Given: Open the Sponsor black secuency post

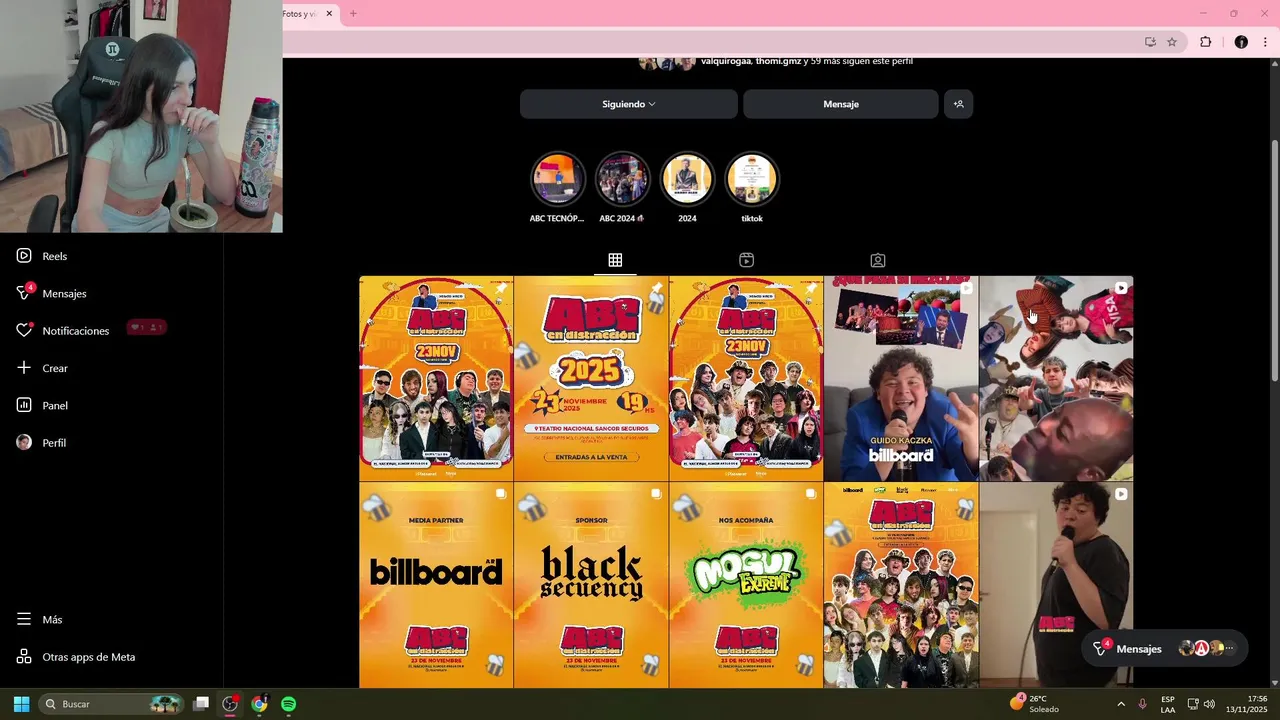Looking at the screenshot, I should pyautogui.click(x=591, y=585).
